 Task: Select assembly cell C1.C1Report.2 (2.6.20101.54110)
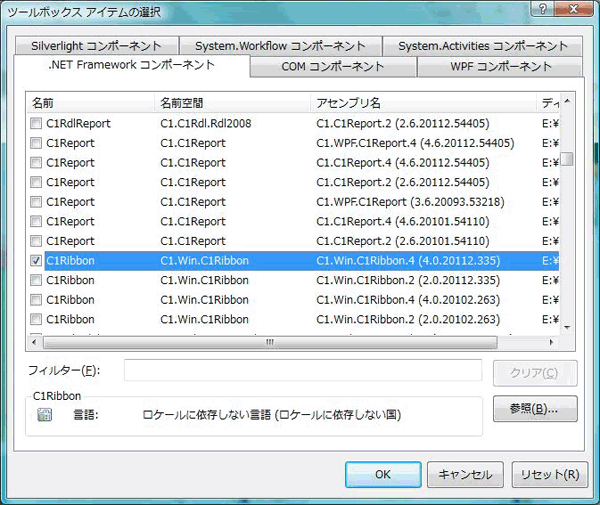pos(403,241)
